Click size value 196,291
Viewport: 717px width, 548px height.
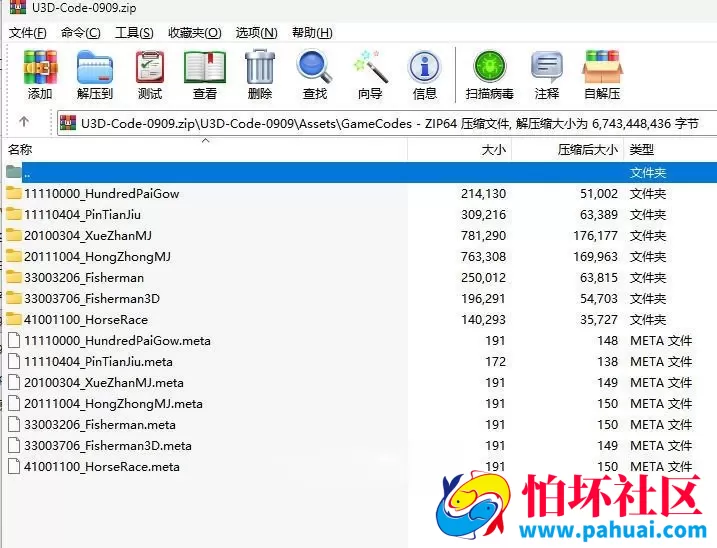coord(483,299)
